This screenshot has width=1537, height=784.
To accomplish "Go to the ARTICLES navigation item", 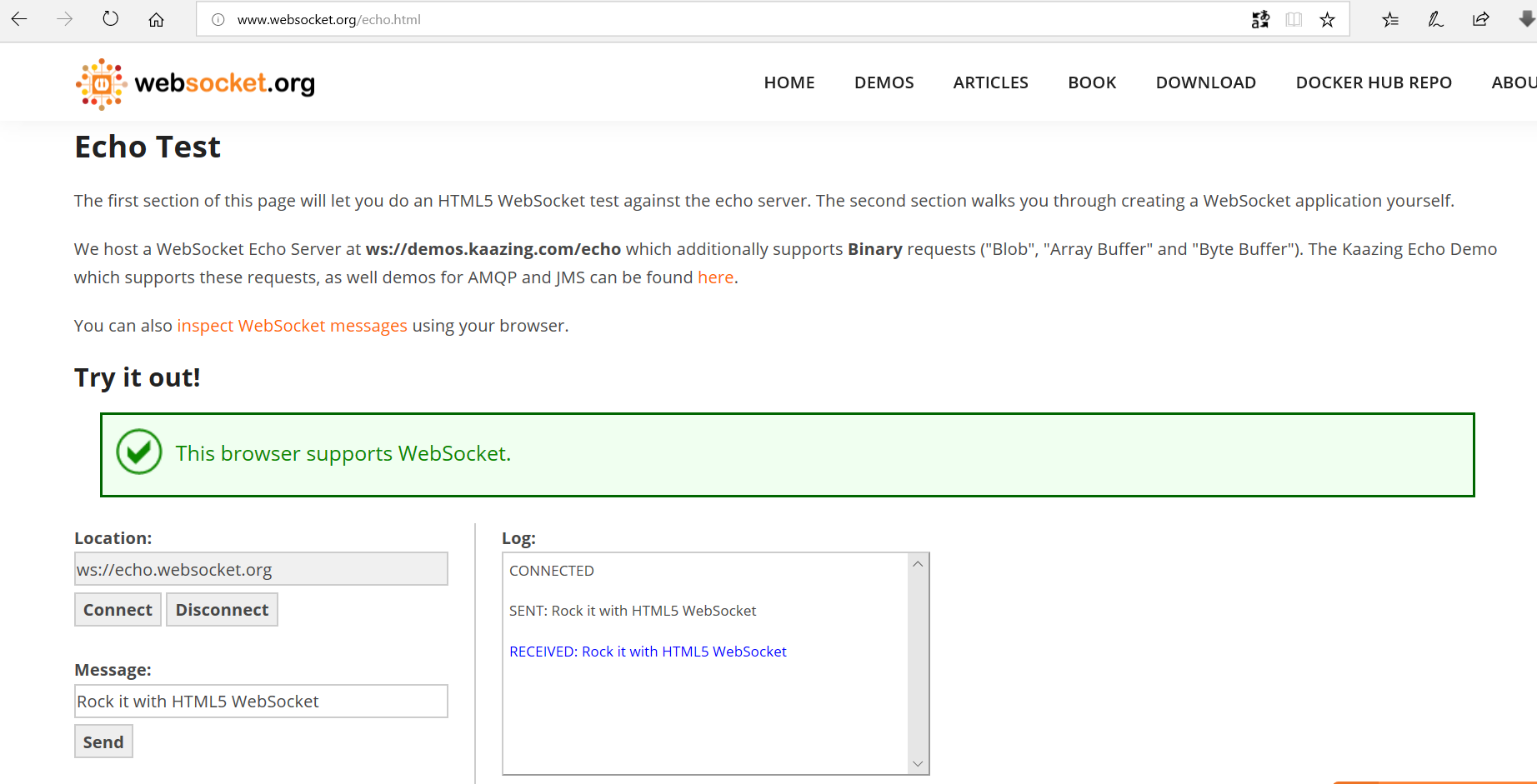I will pyautogui.click(x=990, y=82).
